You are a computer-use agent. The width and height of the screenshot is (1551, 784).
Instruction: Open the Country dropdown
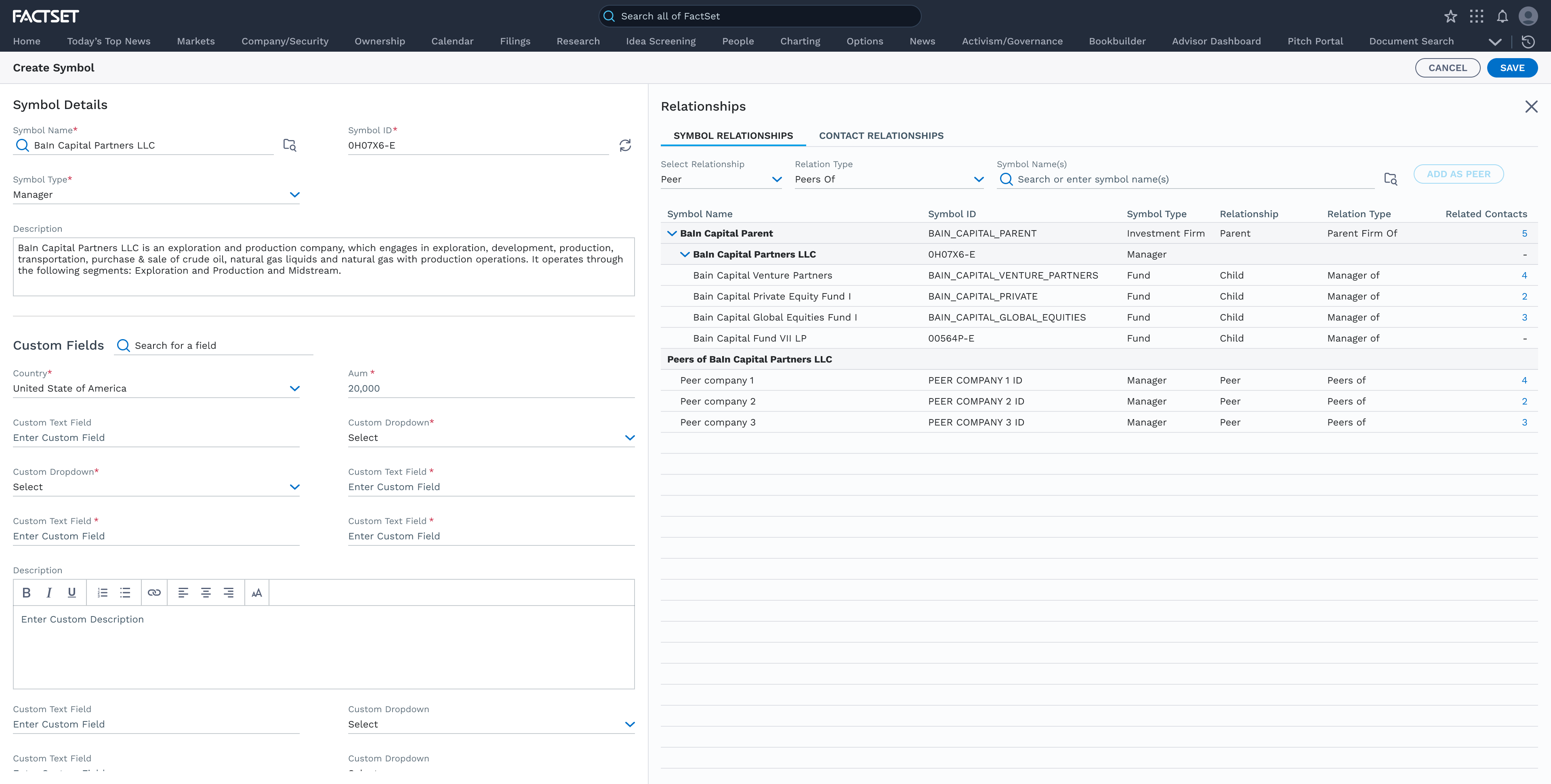(156, 388)
